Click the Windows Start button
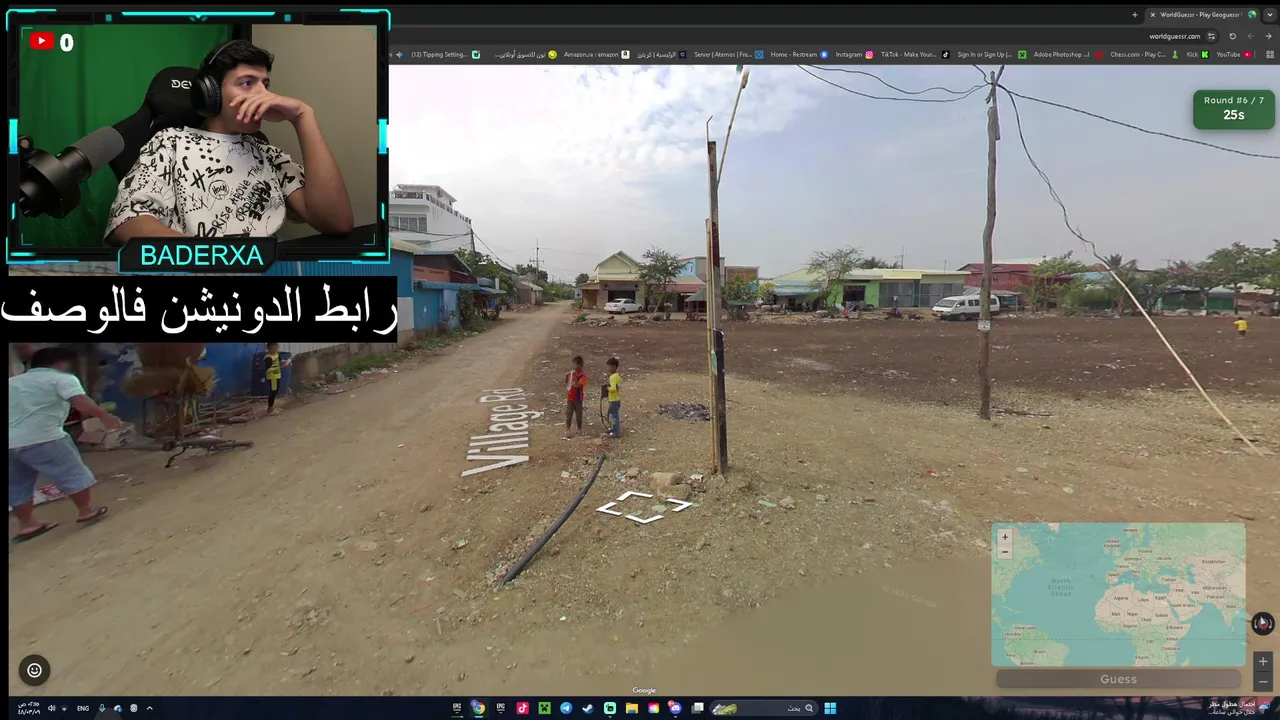This screenshot has height=720, width=1280. pyautogui.click(x=830, y=708)
